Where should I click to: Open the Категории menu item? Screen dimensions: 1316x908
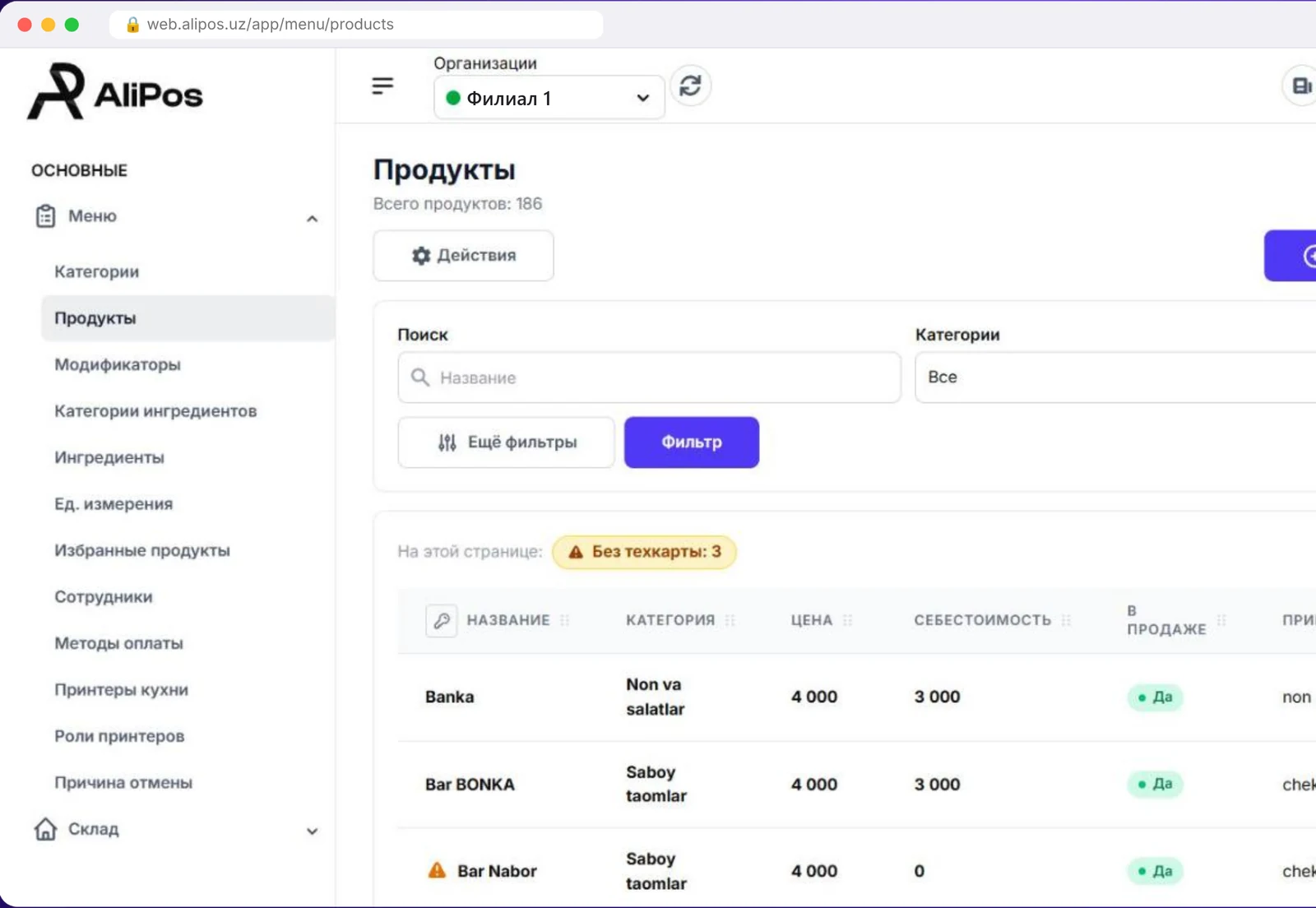(97, 271)
